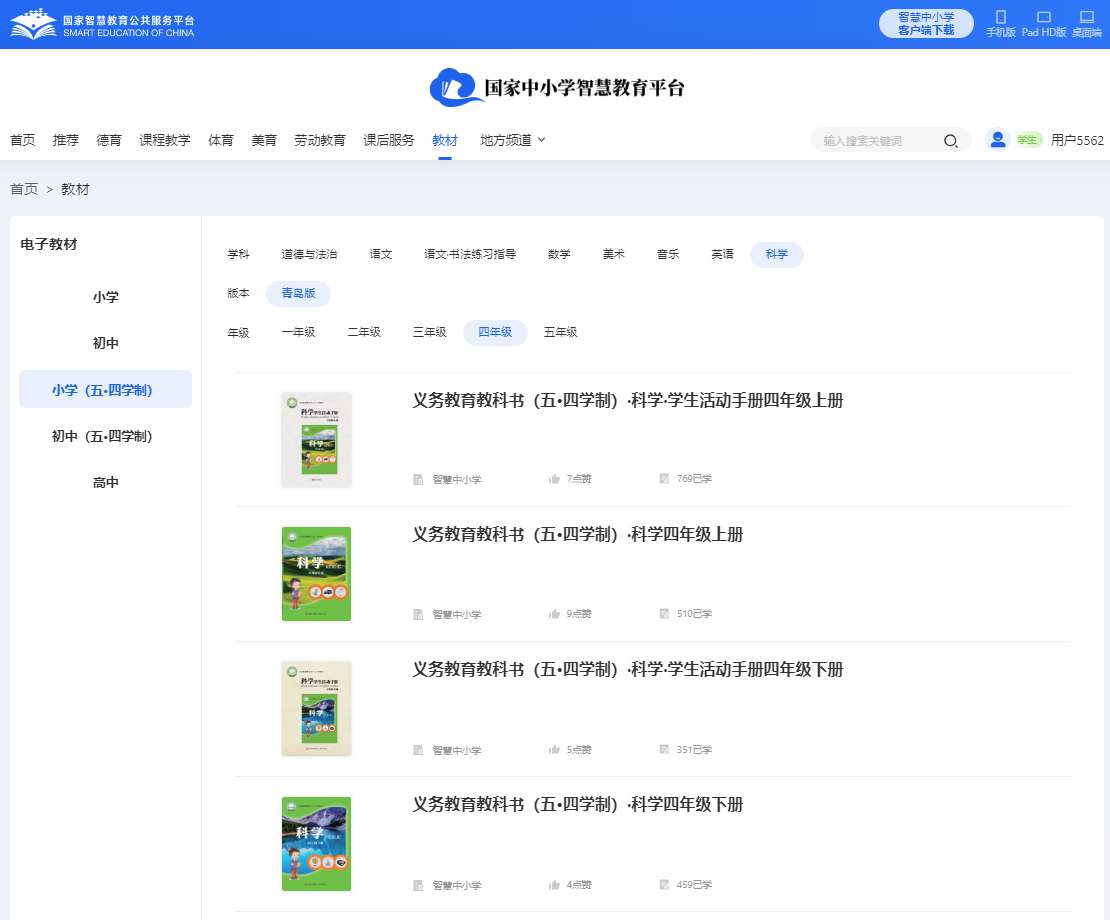Viewport: 1110px width, 920px height.
Task: Filter by subject 数学
Action: [x=559, y=254]
